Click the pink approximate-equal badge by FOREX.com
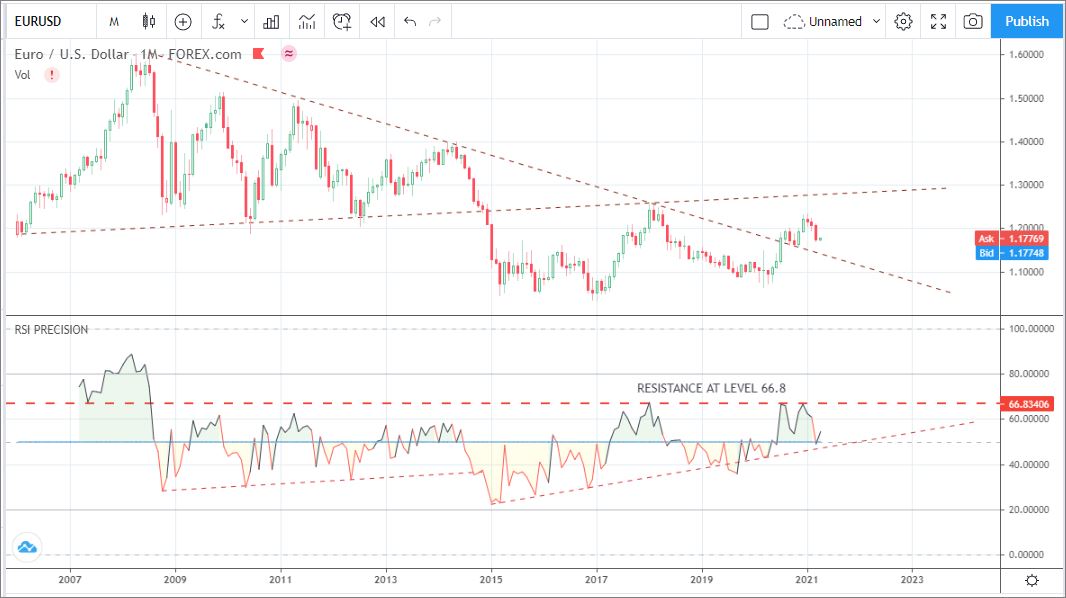The image size is (1066, 598). click(x=288, y=54)
